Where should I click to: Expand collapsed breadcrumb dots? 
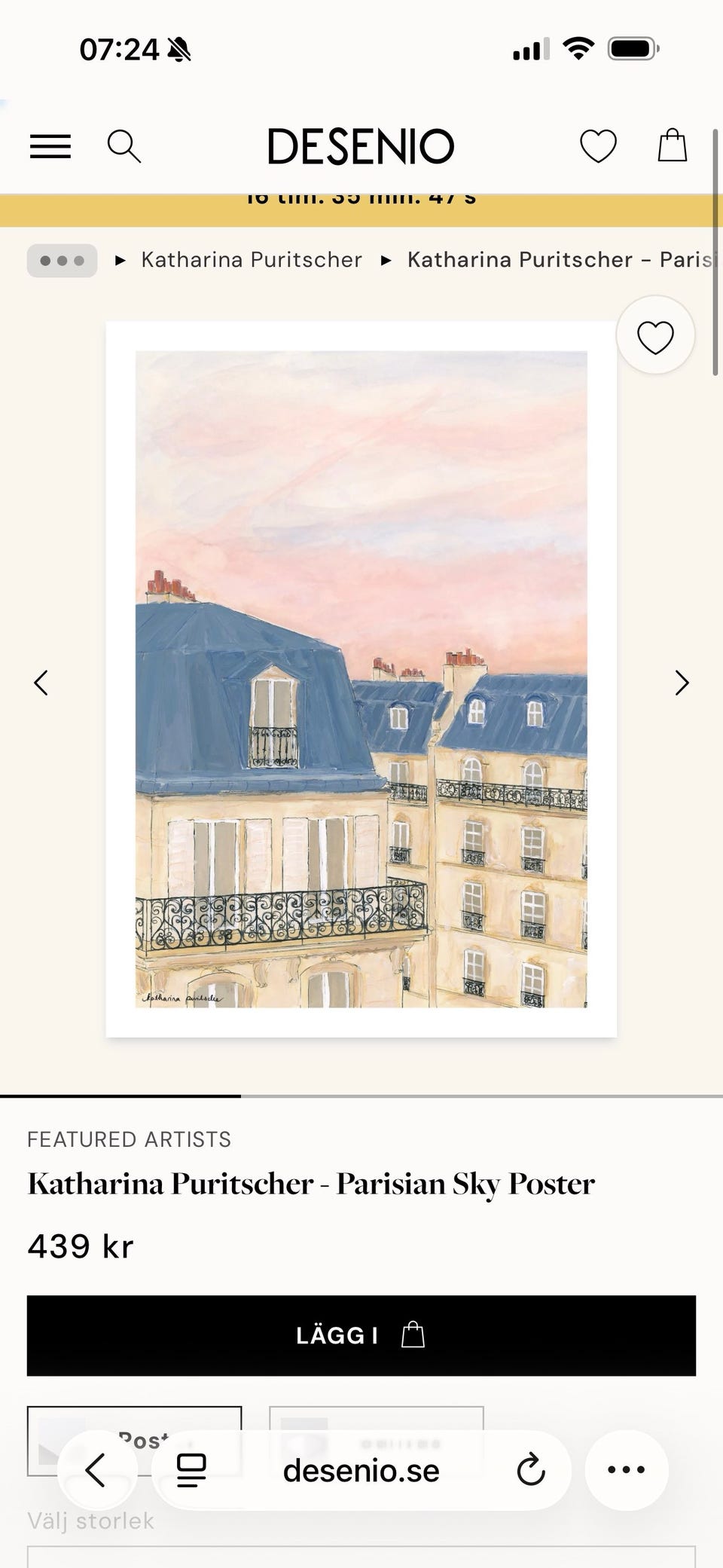pyautogui.click(x=63, y=261)
